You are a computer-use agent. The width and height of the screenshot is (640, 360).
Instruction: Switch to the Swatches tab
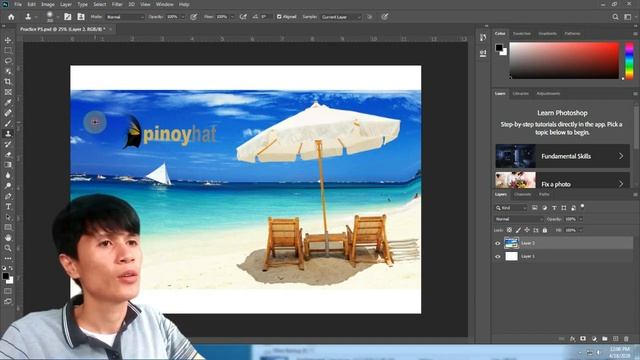coord(522,33)
